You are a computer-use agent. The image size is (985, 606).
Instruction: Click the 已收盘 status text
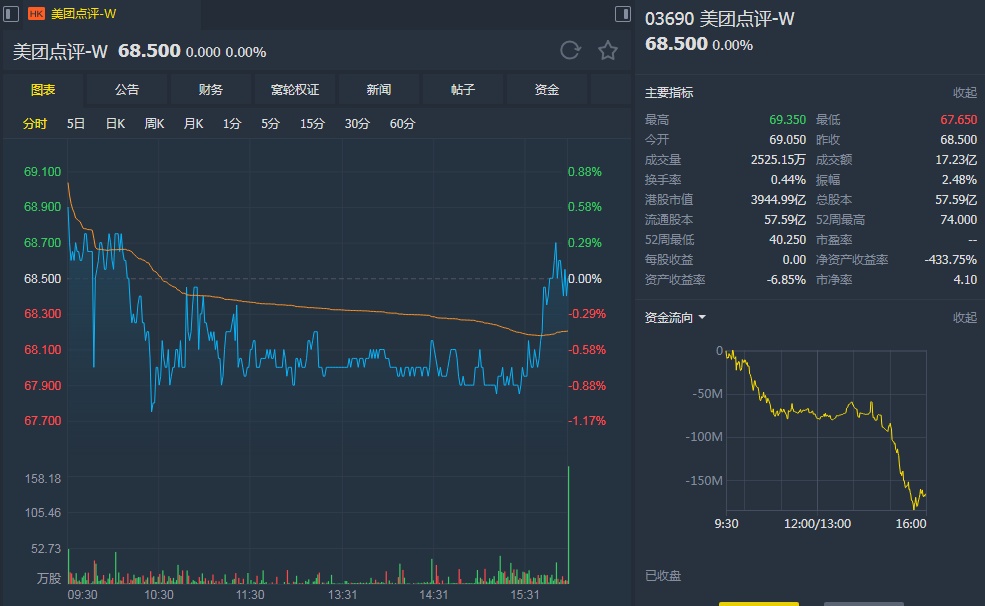click(663, 576)
